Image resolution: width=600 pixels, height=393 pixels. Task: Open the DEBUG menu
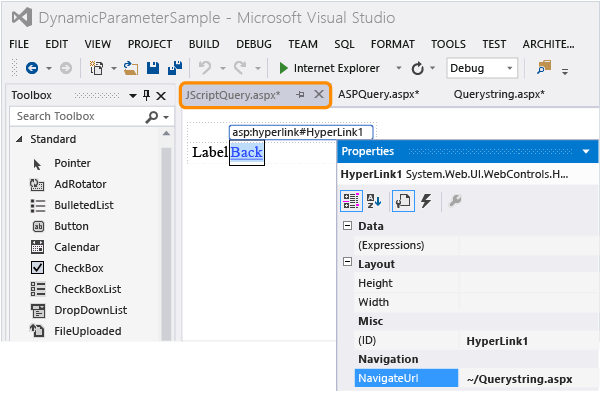click(x=254, y=44)
